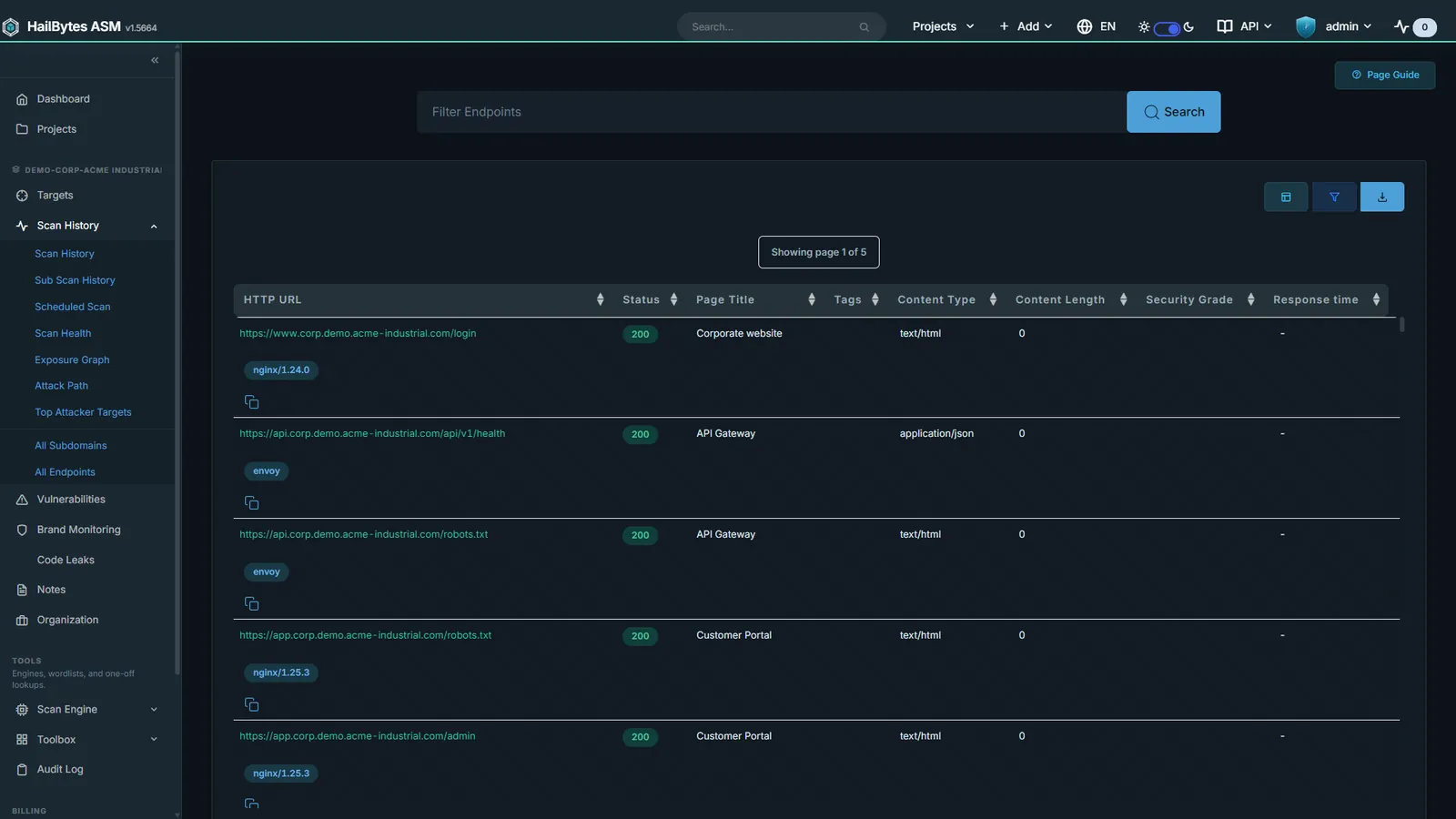Expand the Toolbox section
The height and width of the screenshot is (819, 1456).
click(86, 740)
